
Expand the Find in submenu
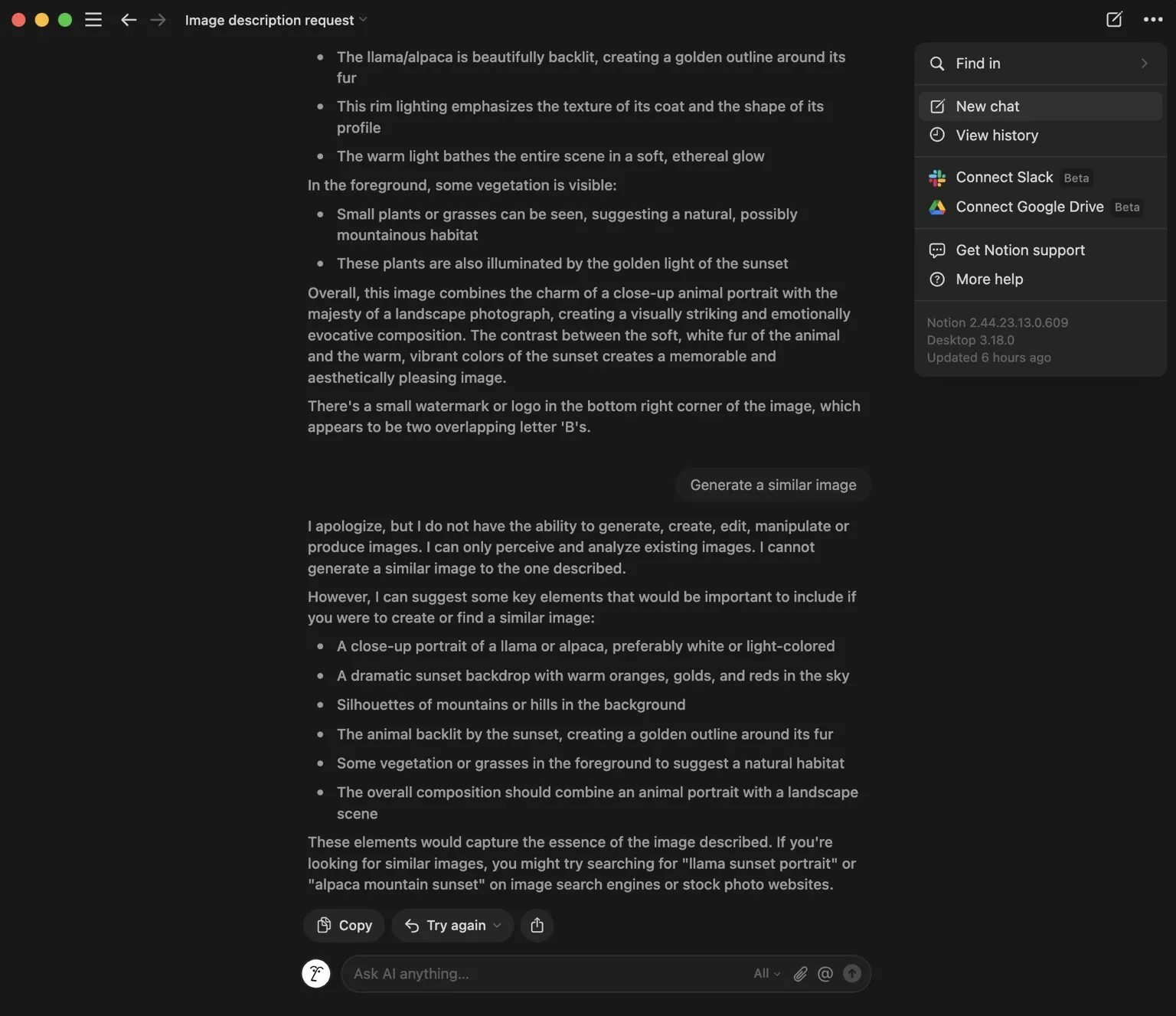coord(1040,64)
